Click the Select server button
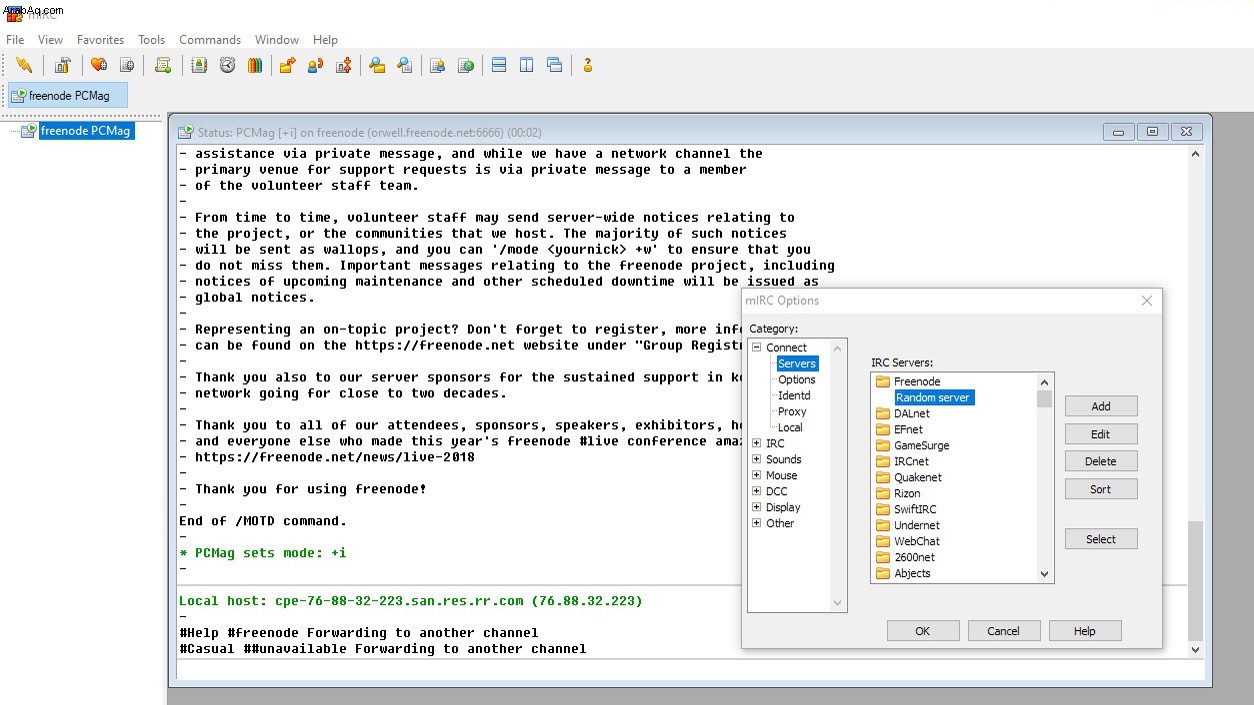 click(1101, 539)
